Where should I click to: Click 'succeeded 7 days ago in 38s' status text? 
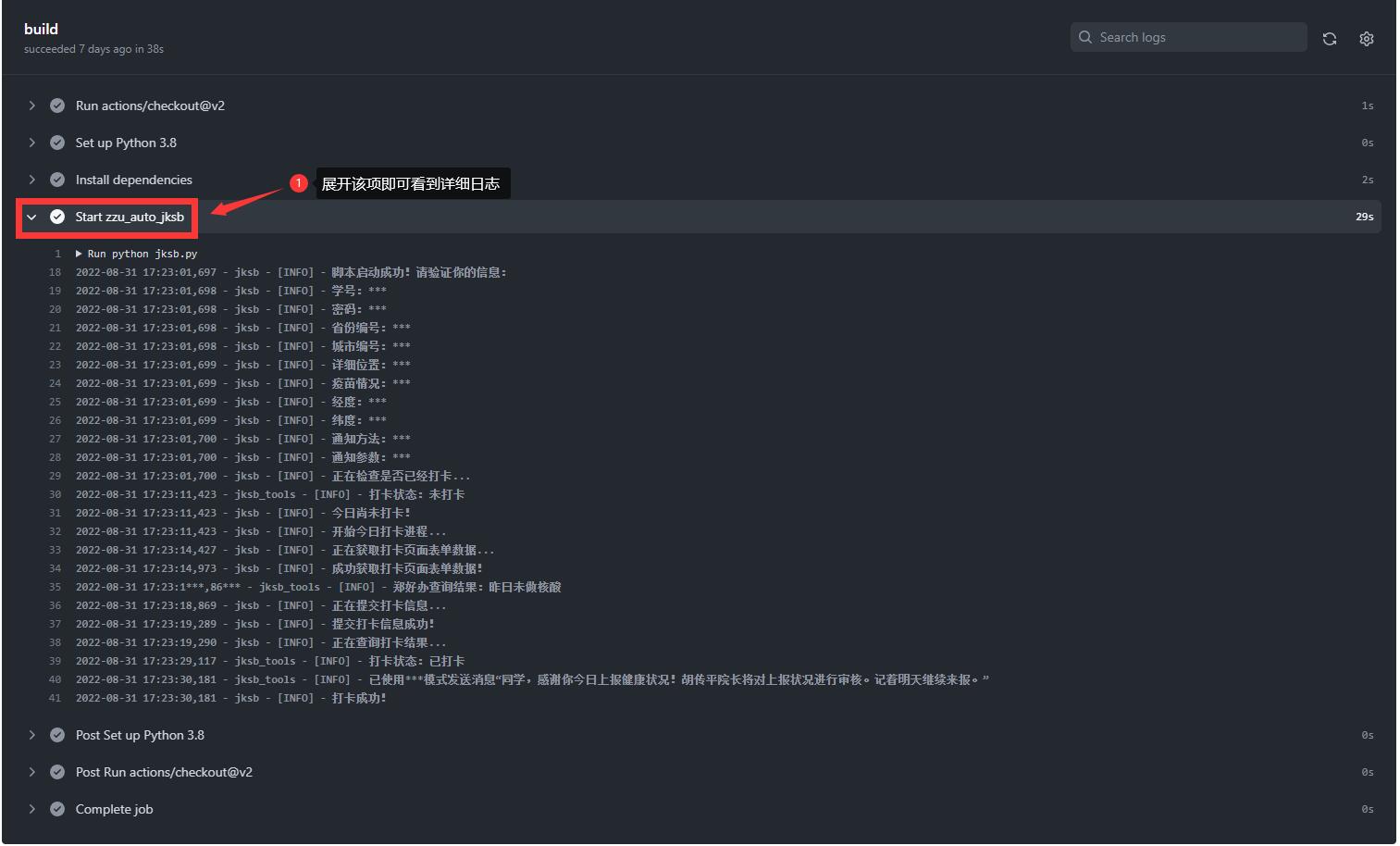93,49
